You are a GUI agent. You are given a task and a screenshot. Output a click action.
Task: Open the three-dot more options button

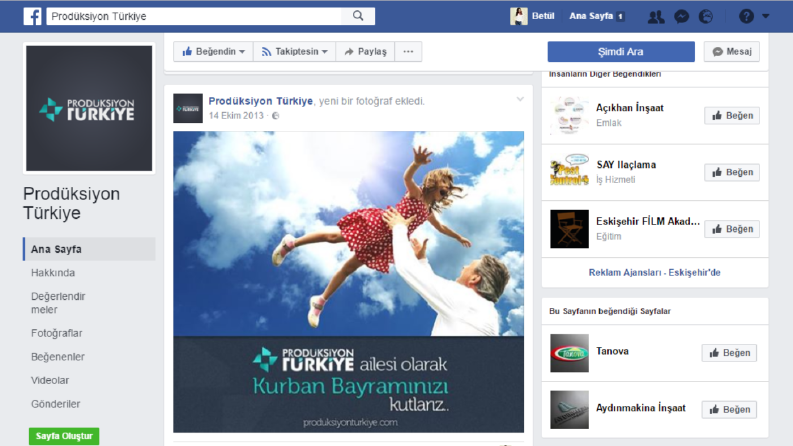coord(408,52)
